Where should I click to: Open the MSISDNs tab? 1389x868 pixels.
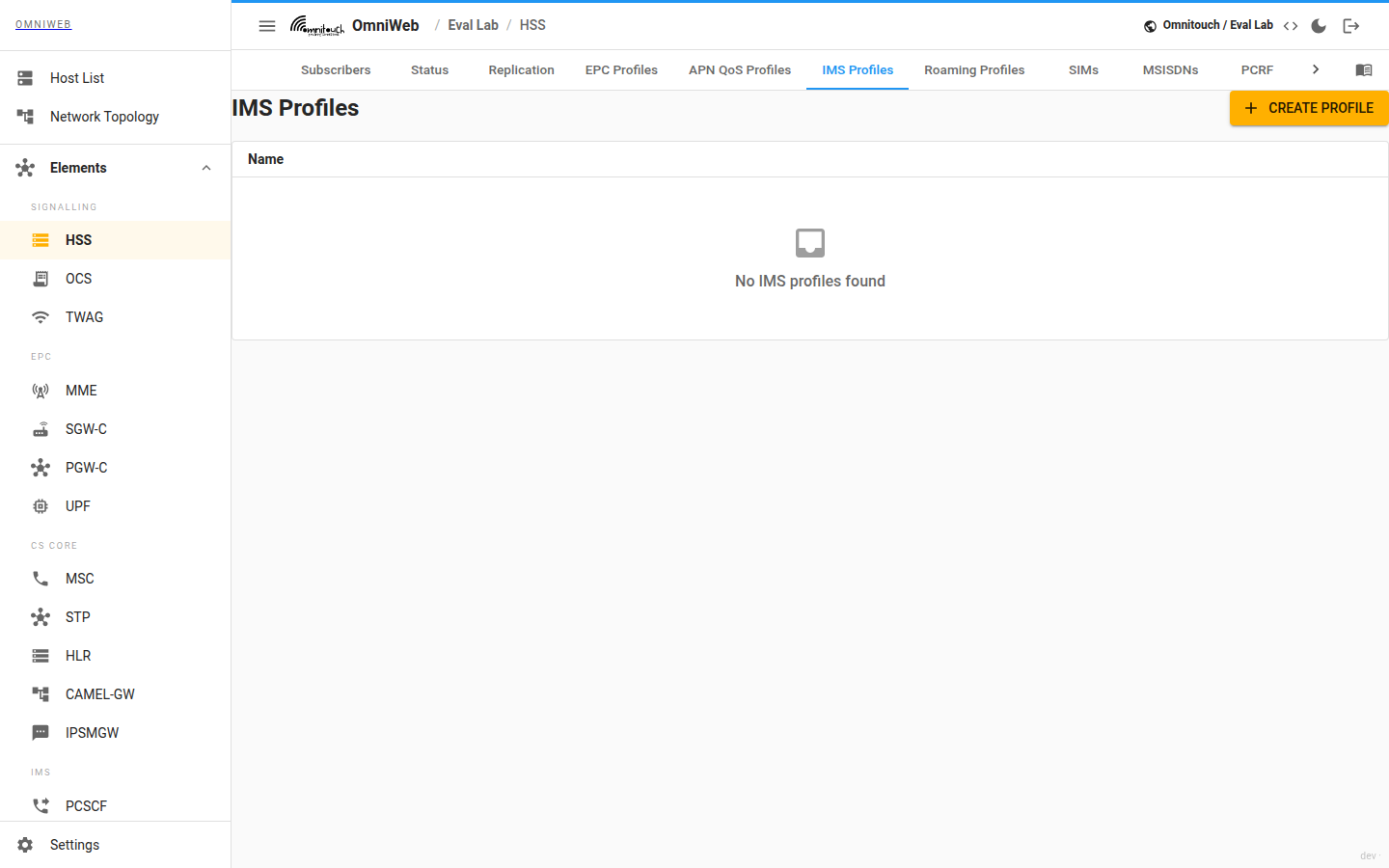(1171, 70)
